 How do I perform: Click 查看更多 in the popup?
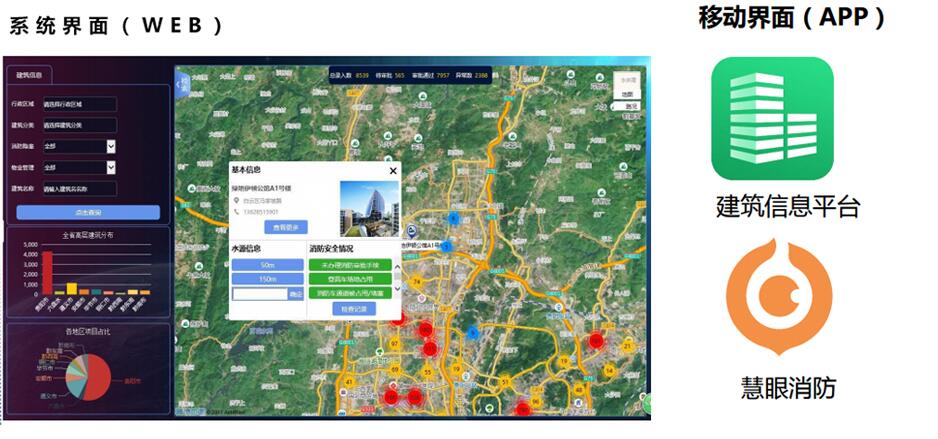pos(286,227)
